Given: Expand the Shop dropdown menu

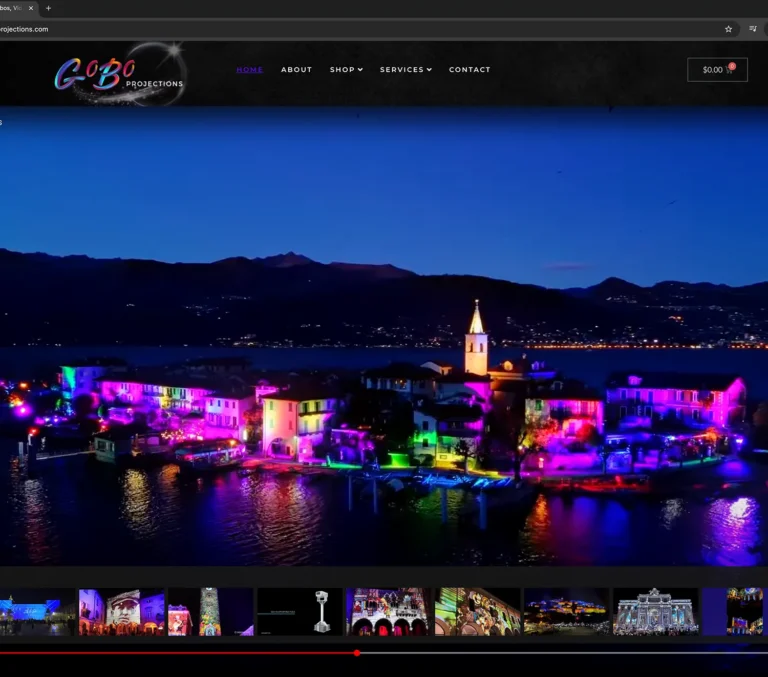Looking at the screenshot, I should coord(346,70).
